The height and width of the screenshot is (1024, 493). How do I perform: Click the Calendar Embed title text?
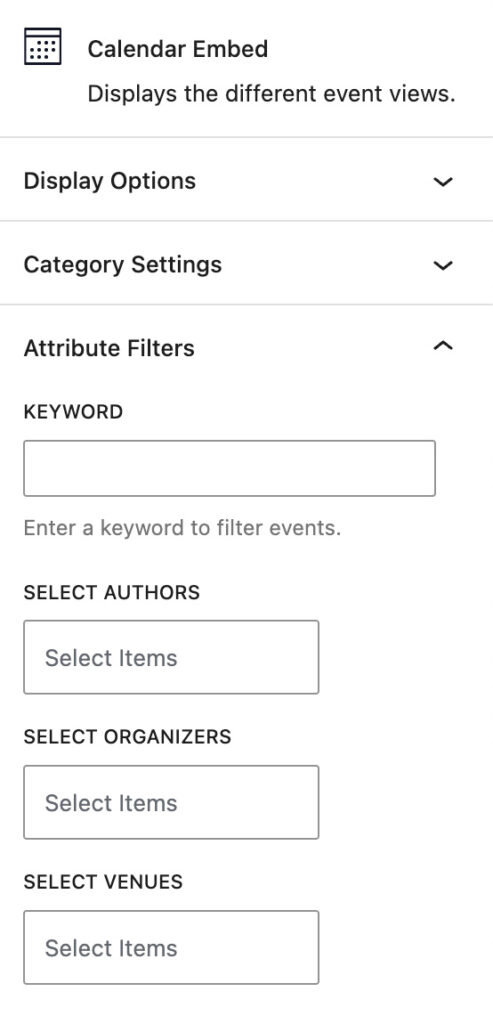click(178, 49)
